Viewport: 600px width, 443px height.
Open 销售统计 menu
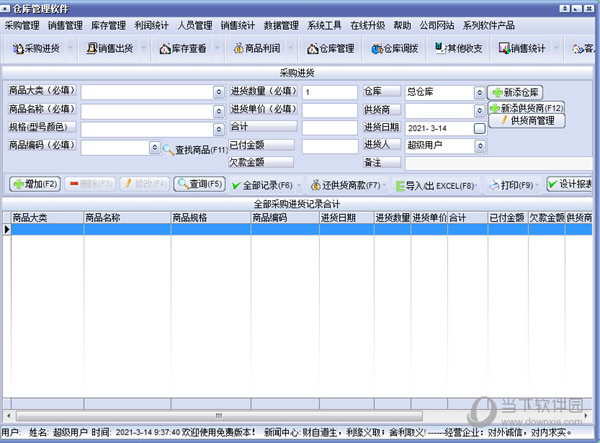pyautogui.click(x=238, y=26)
